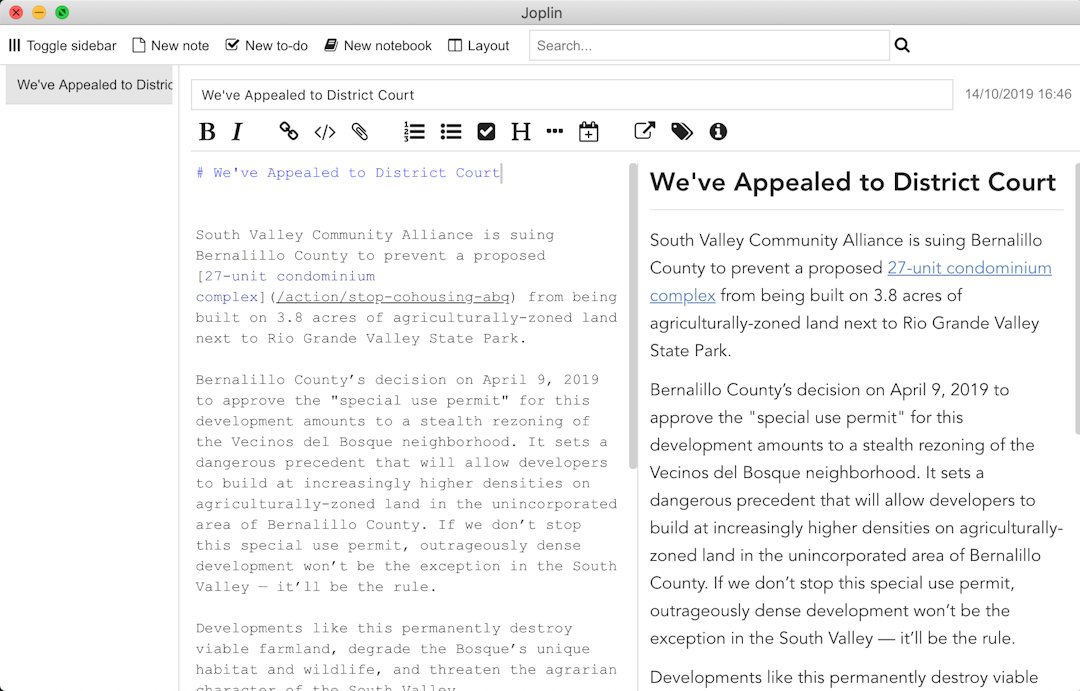Click inside the Search field

pos(709,45)
